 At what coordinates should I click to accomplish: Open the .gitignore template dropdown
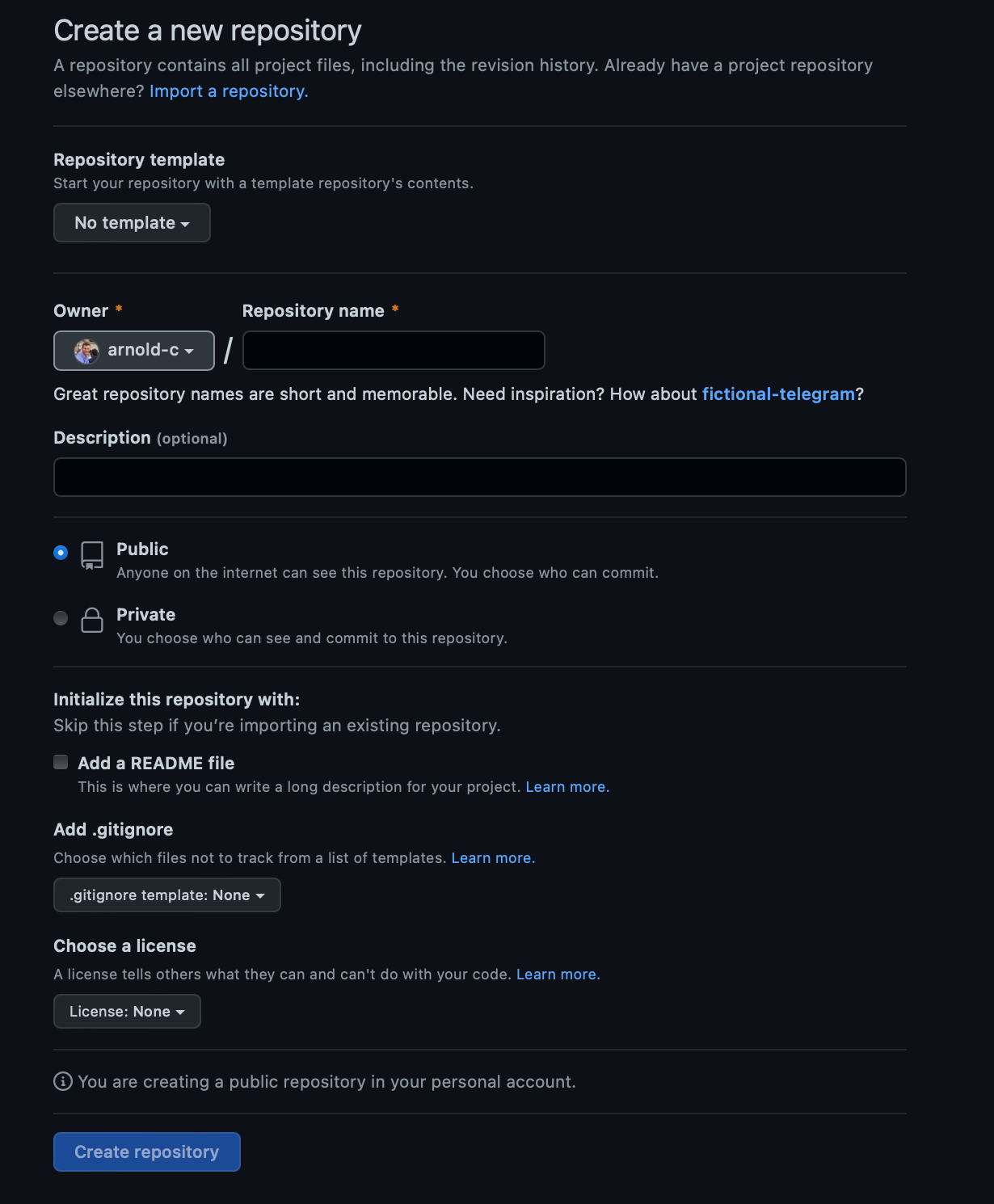pos(166,895)
